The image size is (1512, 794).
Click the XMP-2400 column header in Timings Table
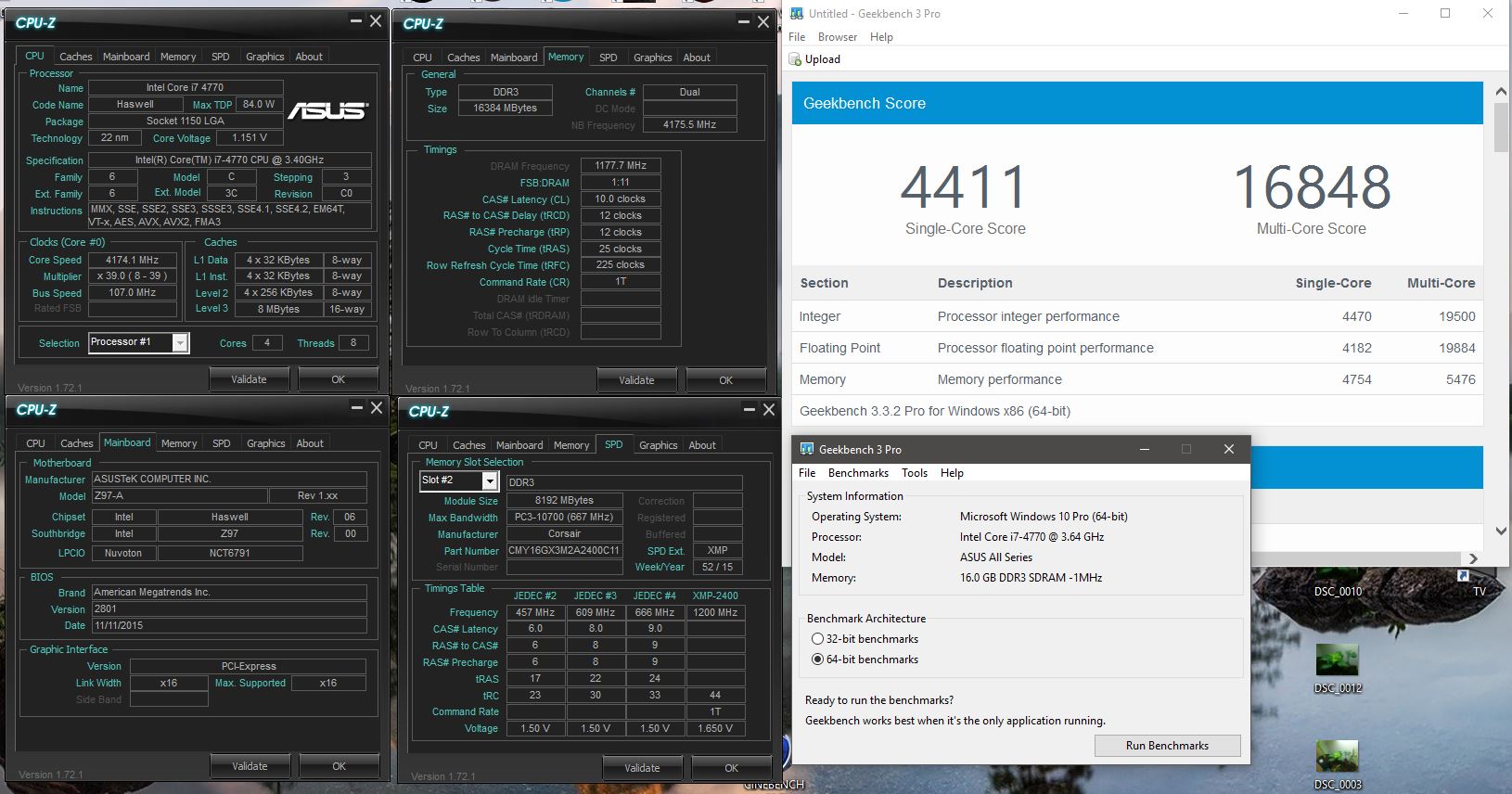715,595
